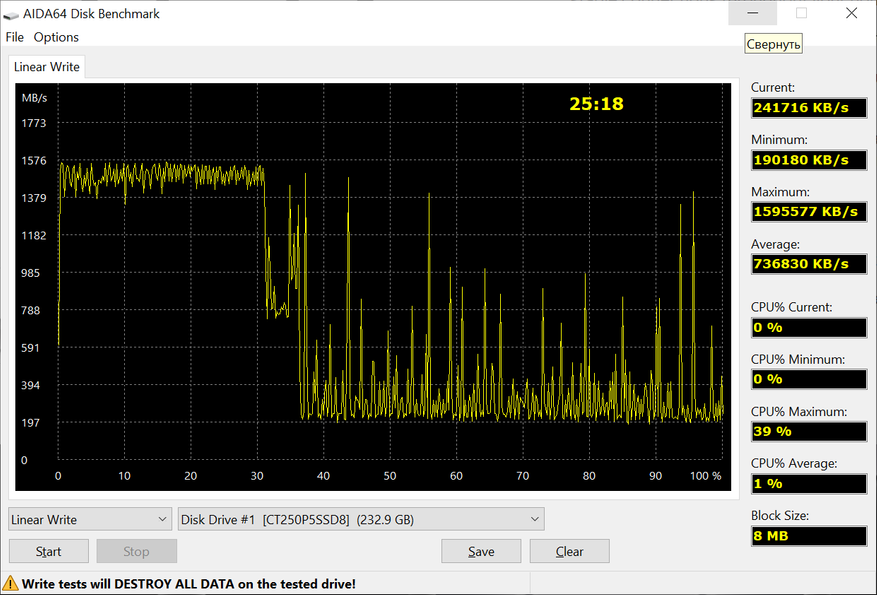
Task: Close the AIDA64 Disk Benchmark window
Action: [850, 14]
